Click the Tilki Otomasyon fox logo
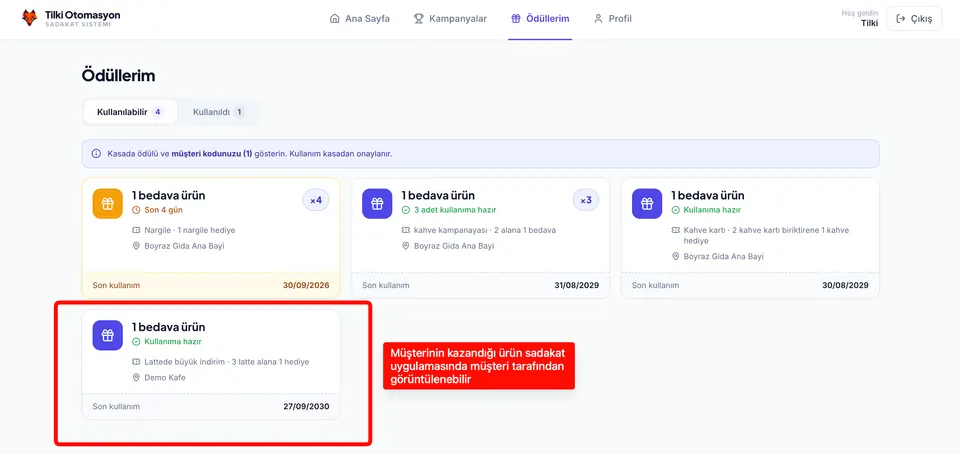960x454 pixels. point(29,18)
